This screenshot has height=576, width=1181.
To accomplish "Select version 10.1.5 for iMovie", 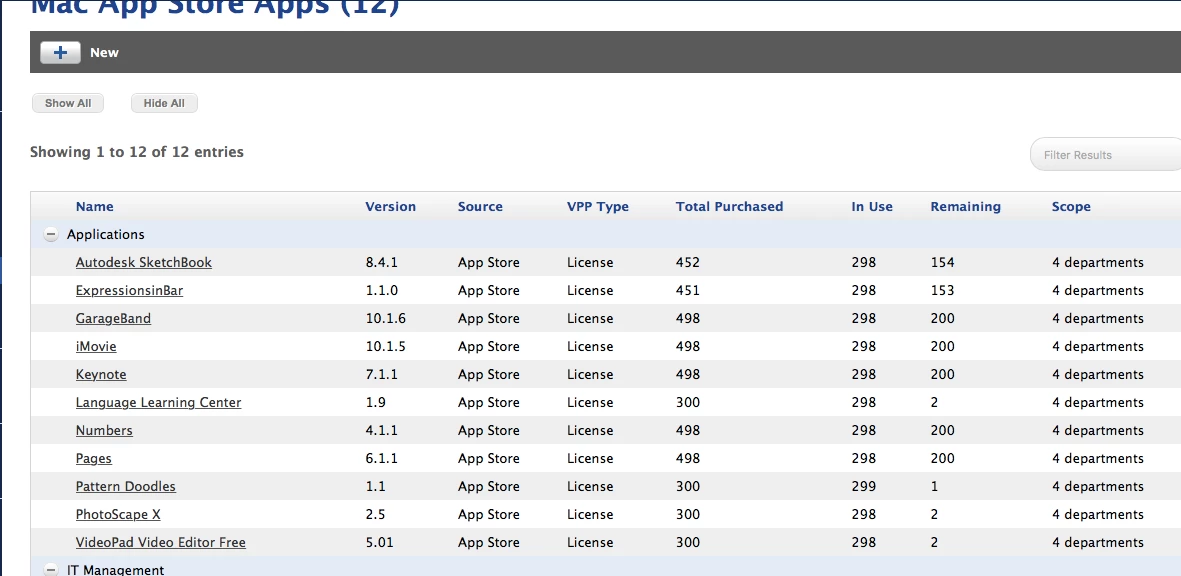I will pos(386,346).
